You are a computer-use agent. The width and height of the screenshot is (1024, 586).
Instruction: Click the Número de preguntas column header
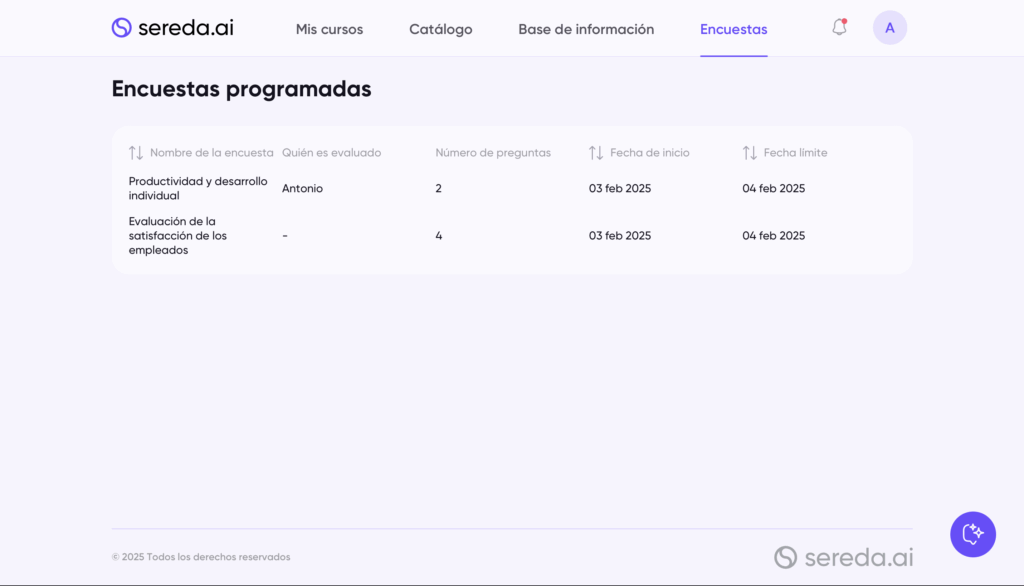pos(493,153)
